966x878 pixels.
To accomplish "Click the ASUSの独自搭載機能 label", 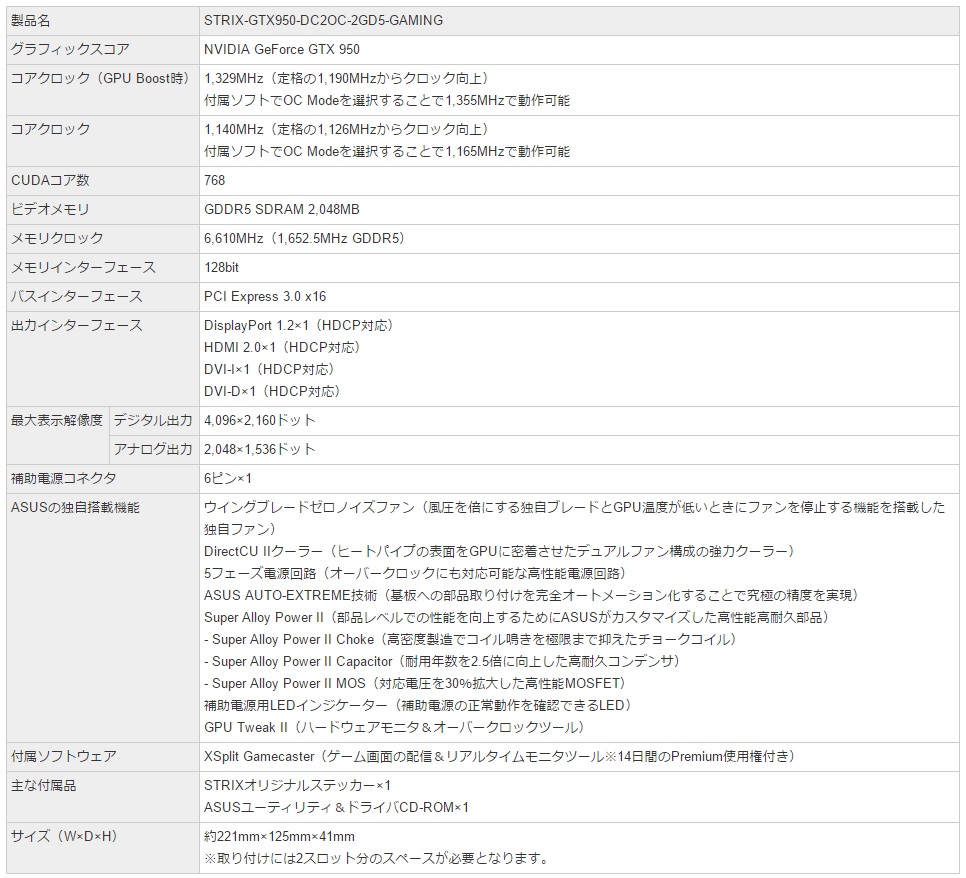I will [x=75, y=507].
